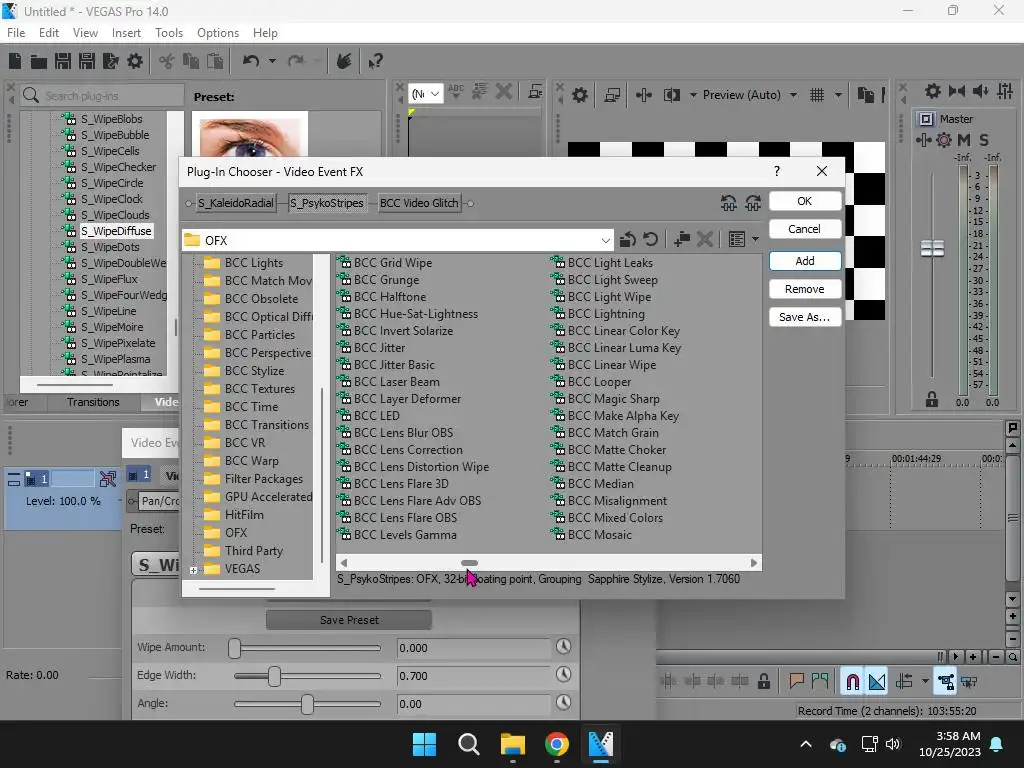The width and height of the screenshot is (1024, 768).
Task: Click the Up One Level folder icon
Action: 628,240
